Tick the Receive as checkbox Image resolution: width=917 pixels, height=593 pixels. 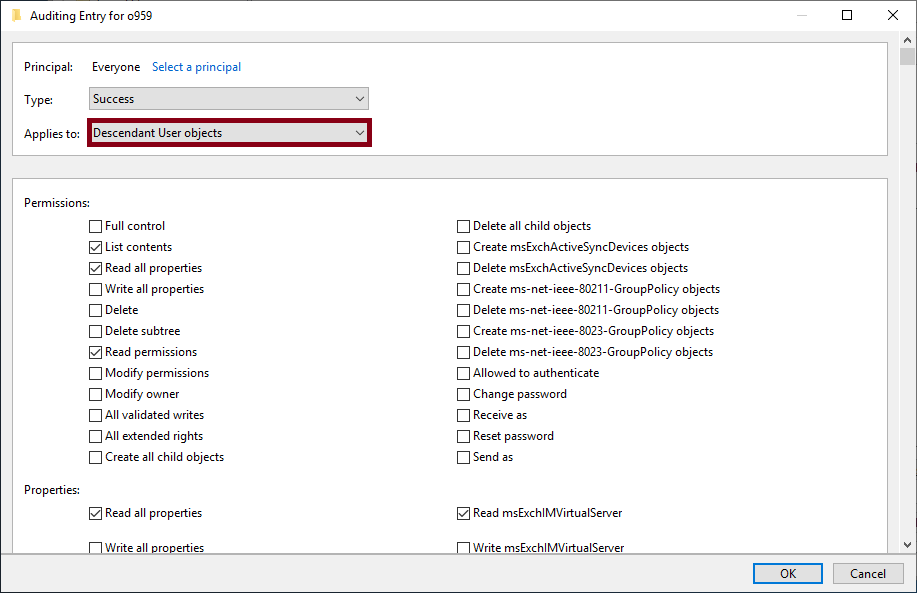(463, 416)
